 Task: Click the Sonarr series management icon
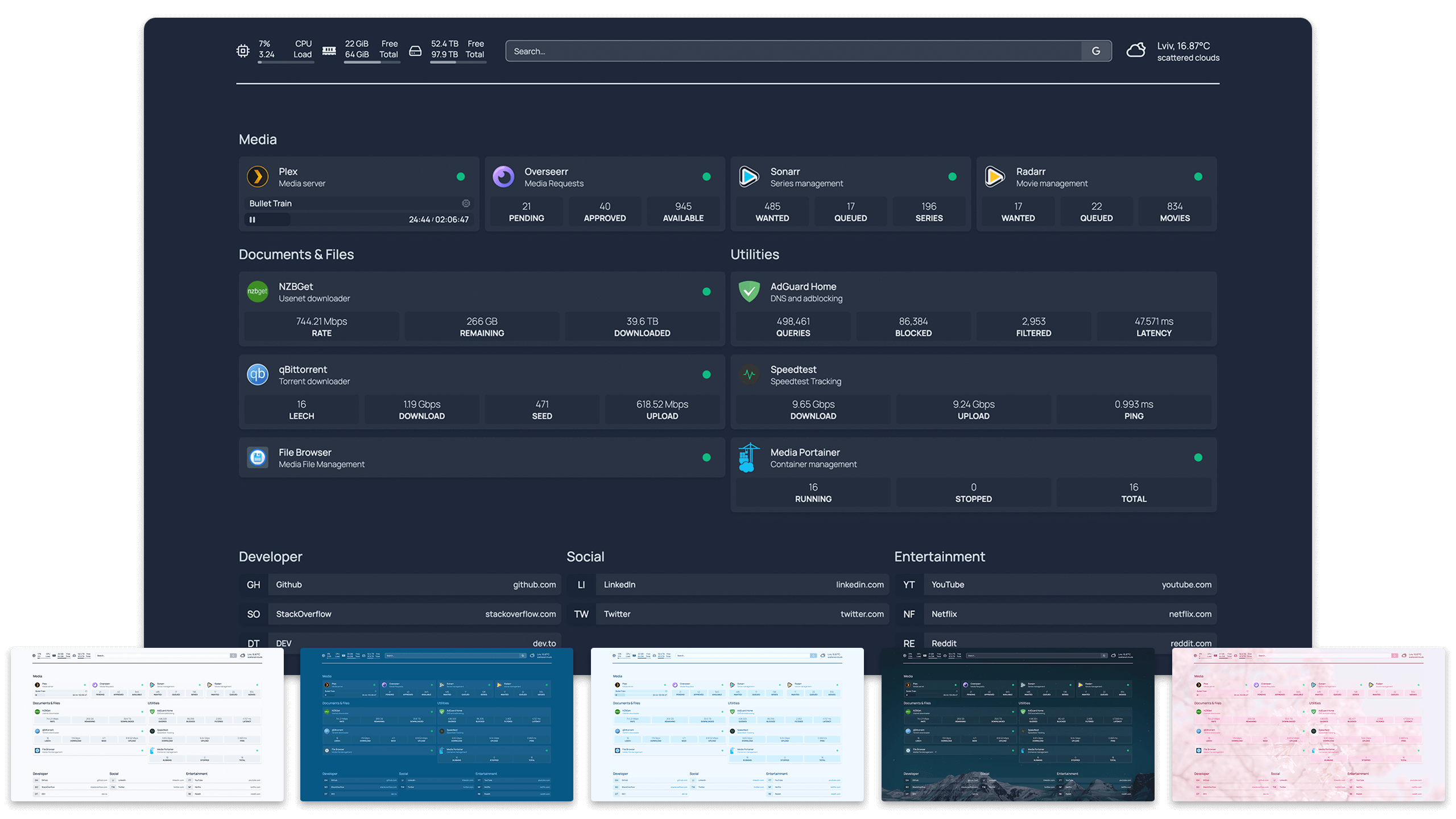click(749, 177)
